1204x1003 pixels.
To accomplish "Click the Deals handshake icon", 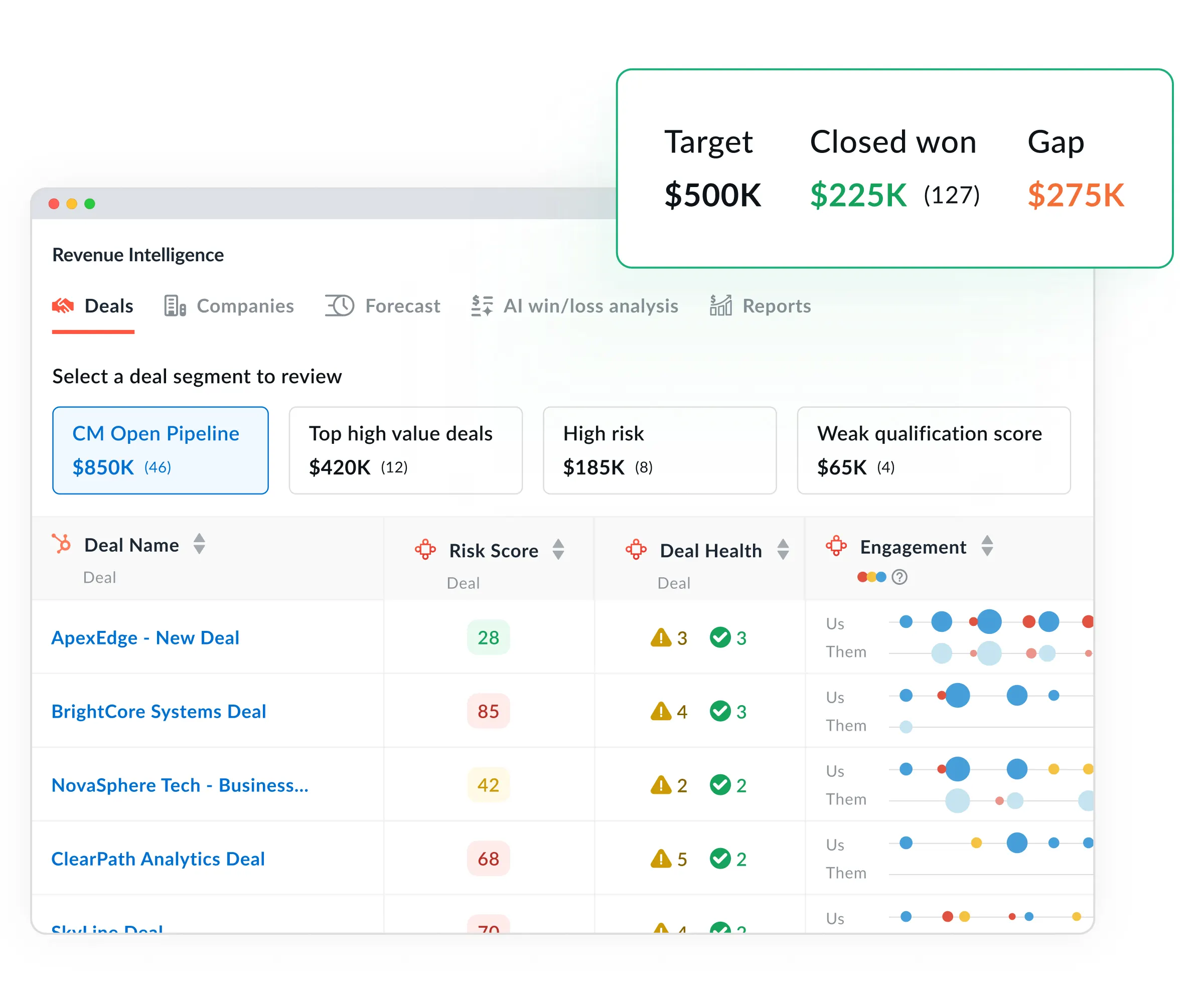I will pyautogui.click(x=63, y=305).
